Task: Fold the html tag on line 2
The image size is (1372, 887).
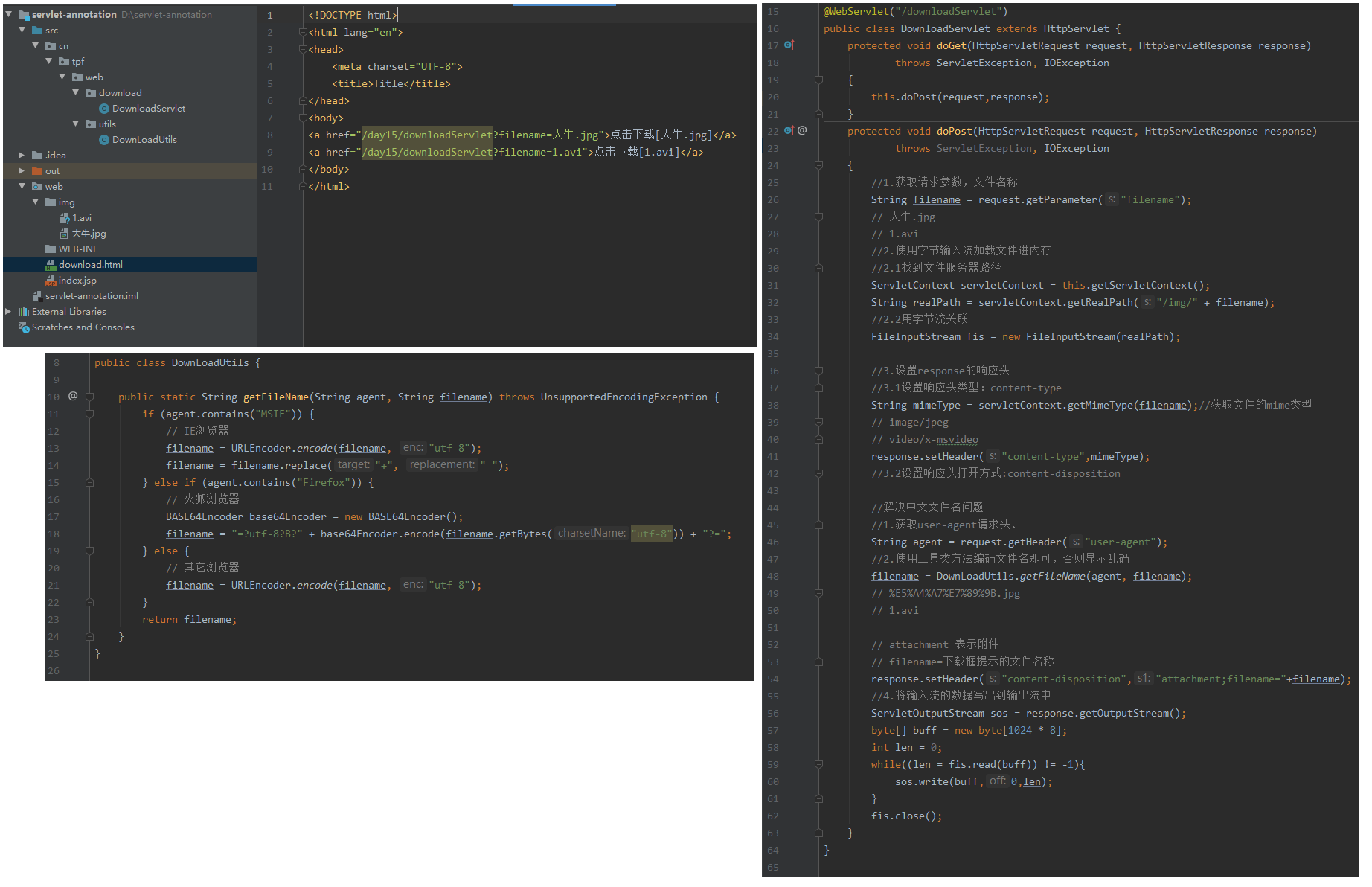Action: [303, 32]
